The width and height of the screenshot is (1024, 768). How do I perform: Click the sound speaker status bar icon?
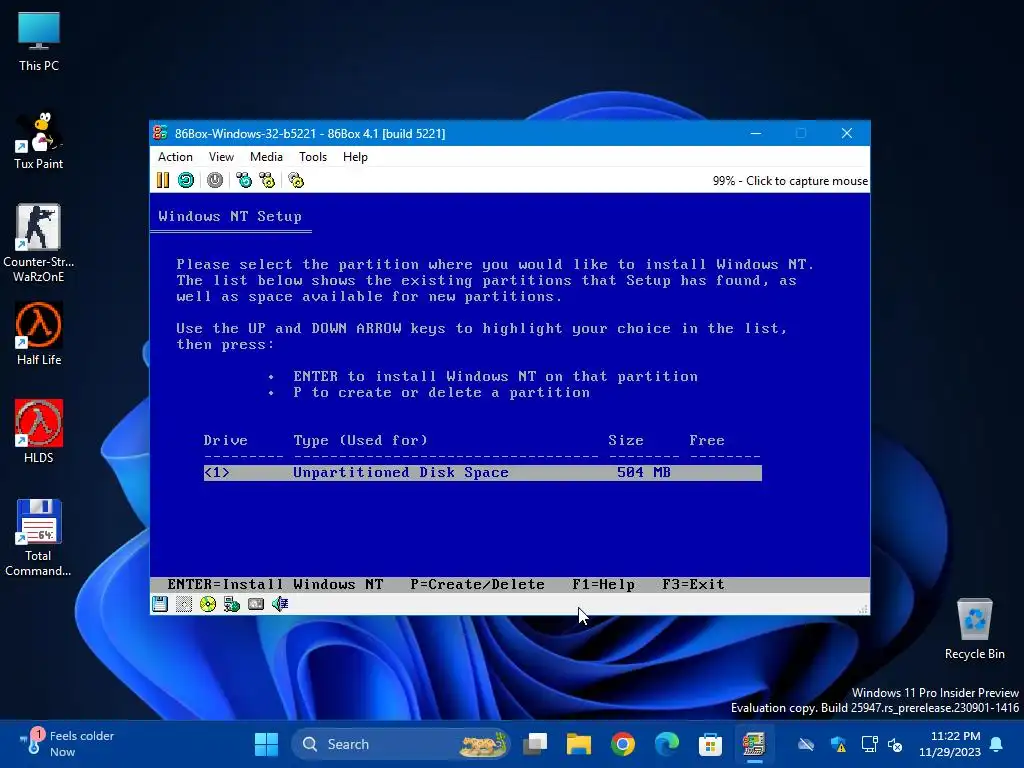[280, 604]
